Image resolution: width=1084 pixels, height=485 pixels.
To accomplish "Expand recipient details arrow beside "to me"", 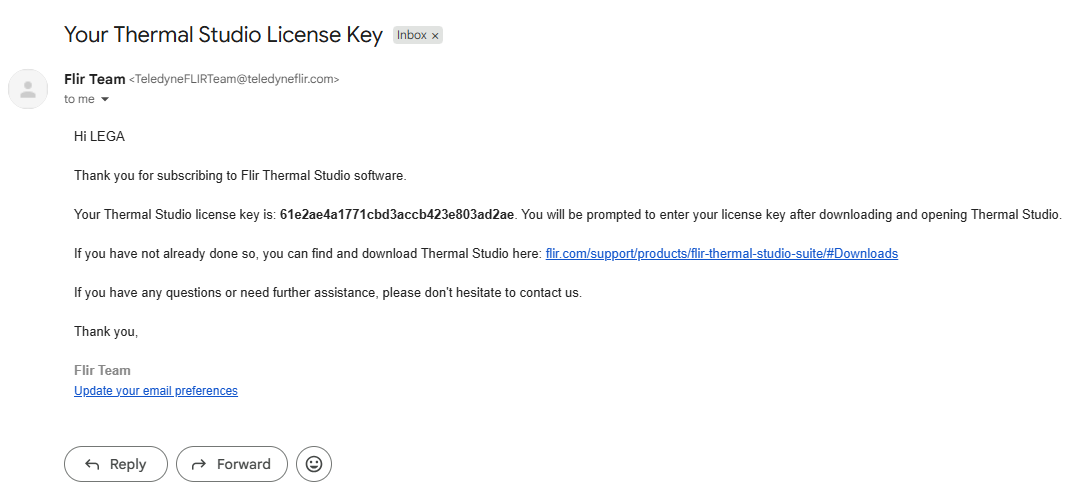I will (x=105, y=100).
